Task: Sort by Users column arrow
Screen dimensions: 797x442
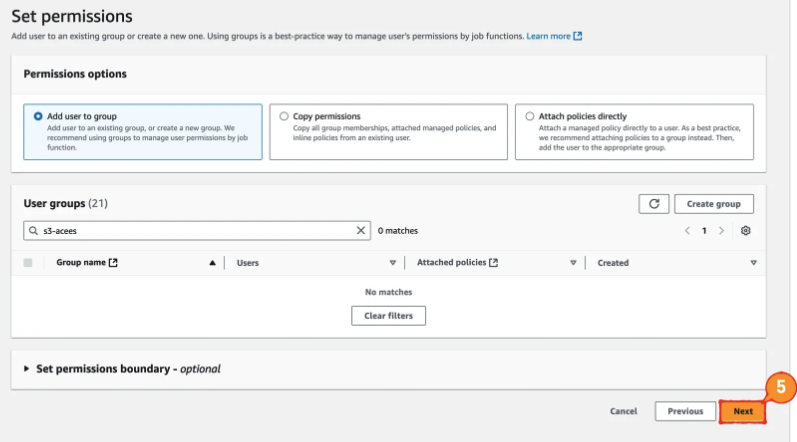Action: pyautogui.click(x=392, y=263)
